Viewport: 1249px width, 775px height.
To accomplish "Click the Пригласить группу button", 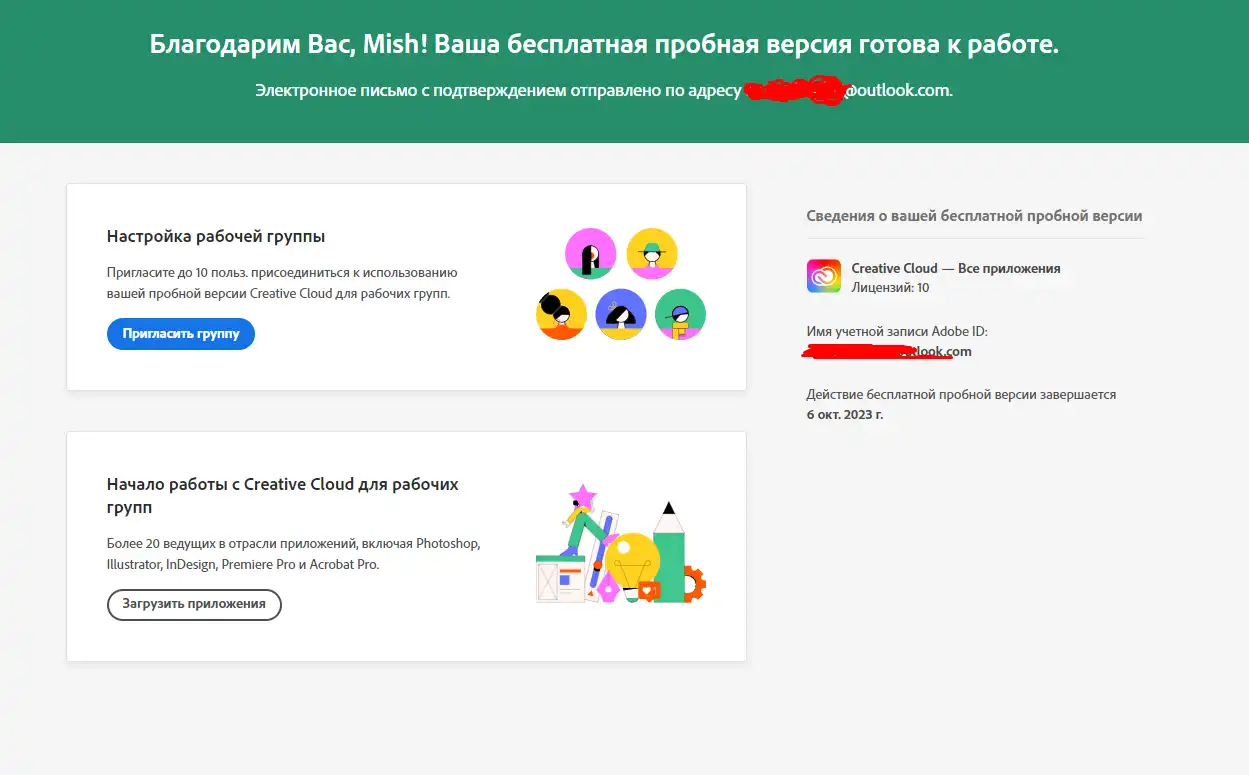I will point(181,334).
